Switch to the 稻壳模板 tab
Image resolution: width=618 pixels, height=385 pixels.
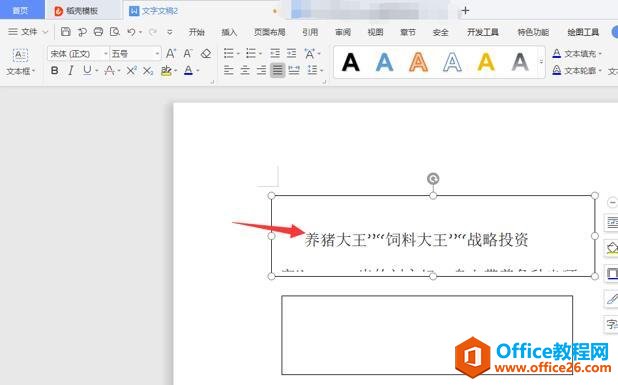82,11
